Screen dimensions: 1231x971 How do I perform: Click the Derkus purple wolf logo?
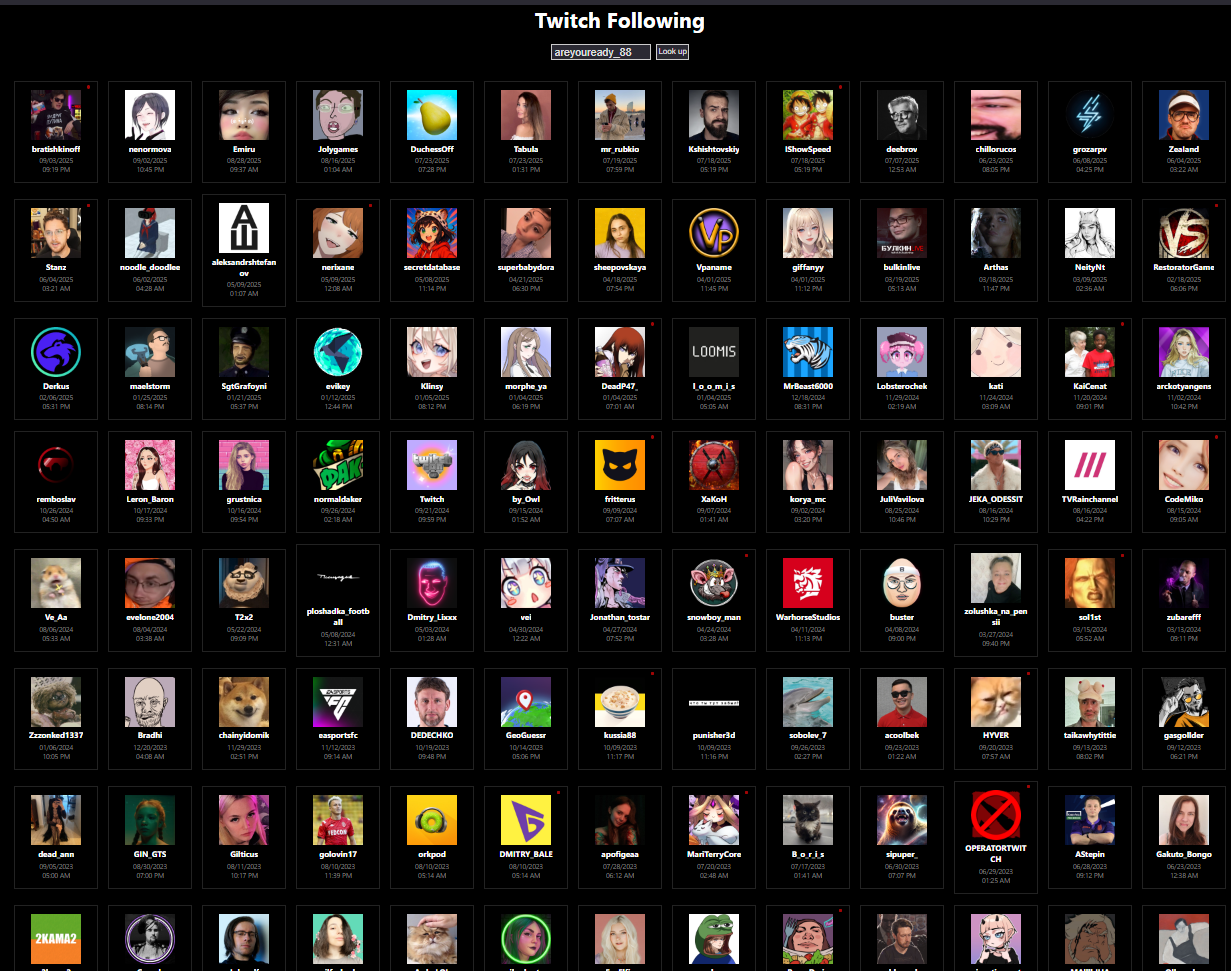pos(56,352)
